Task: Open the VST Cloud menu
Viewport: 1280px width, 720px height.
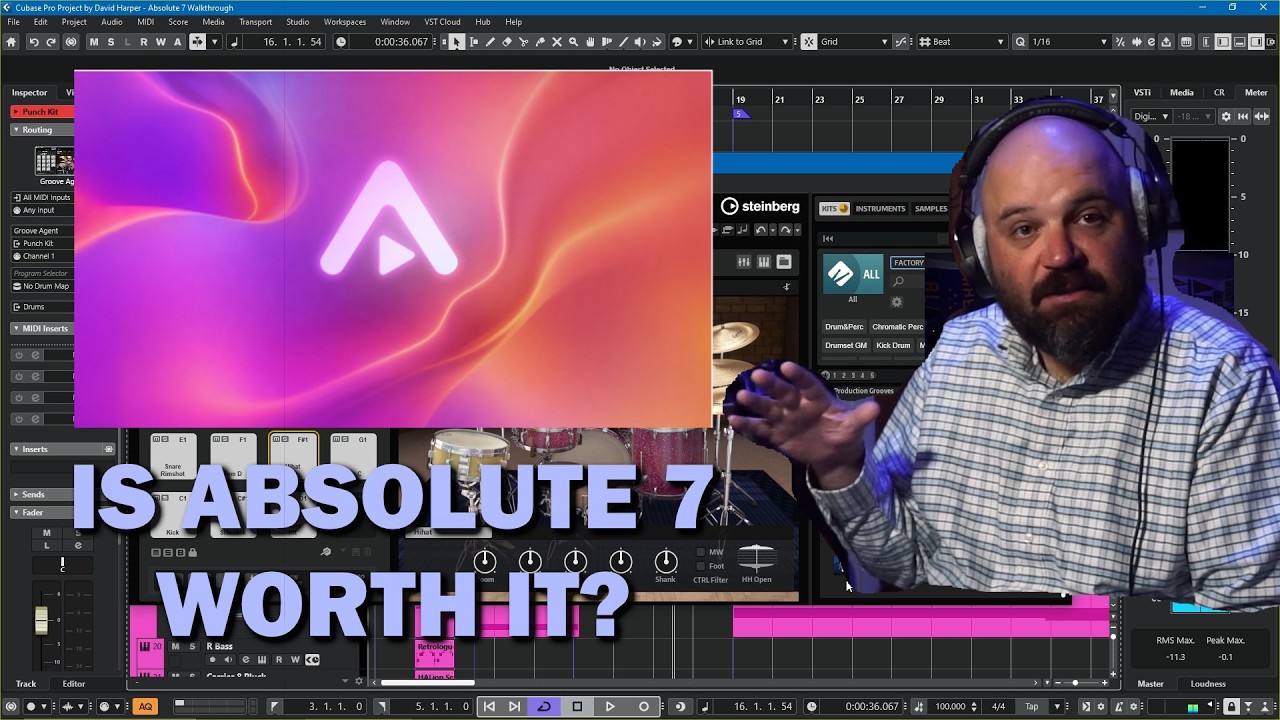Action: [x=442, y=22]
